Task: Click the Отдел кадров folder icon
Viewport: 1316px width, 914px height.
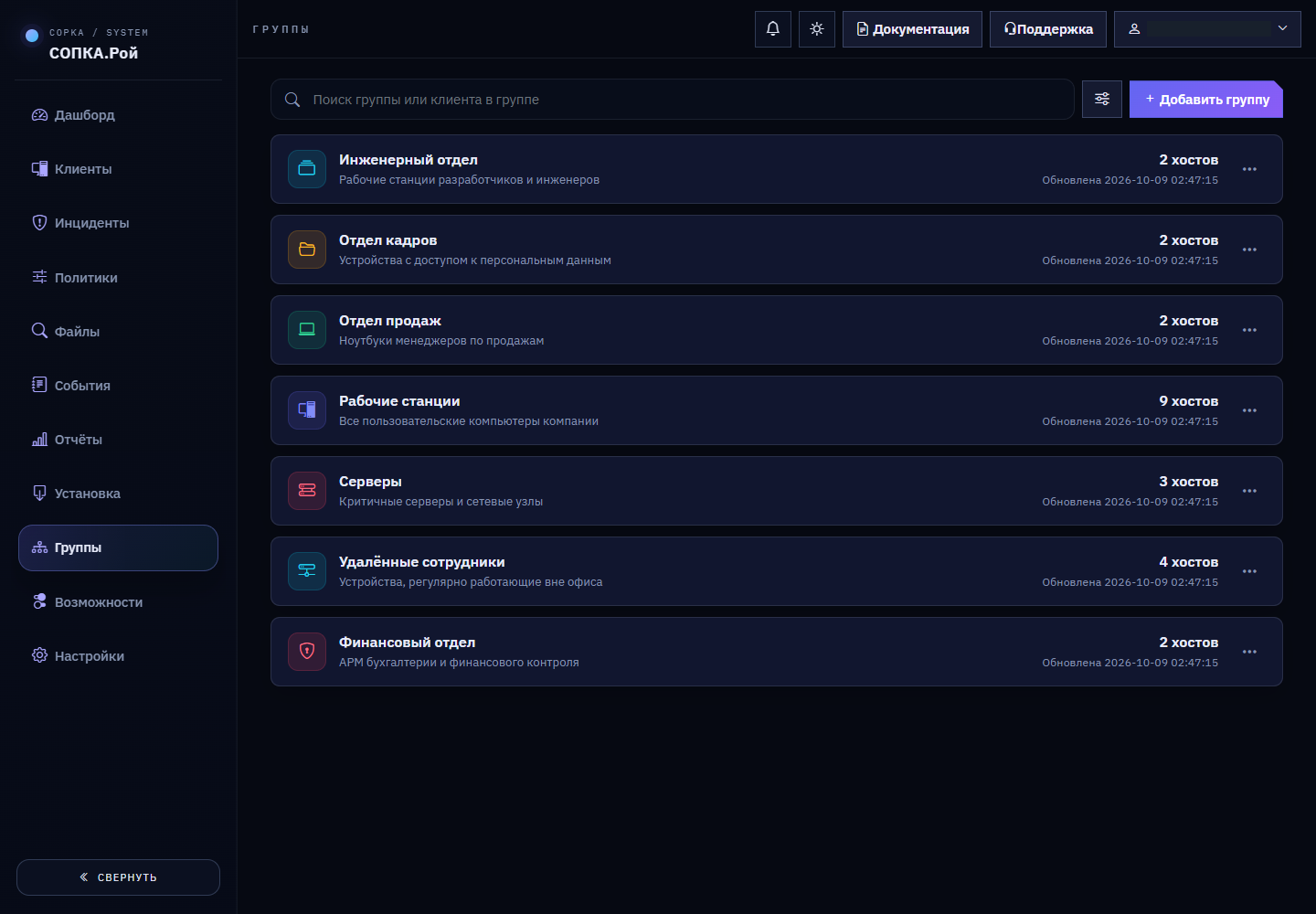Action: point(307,250)
